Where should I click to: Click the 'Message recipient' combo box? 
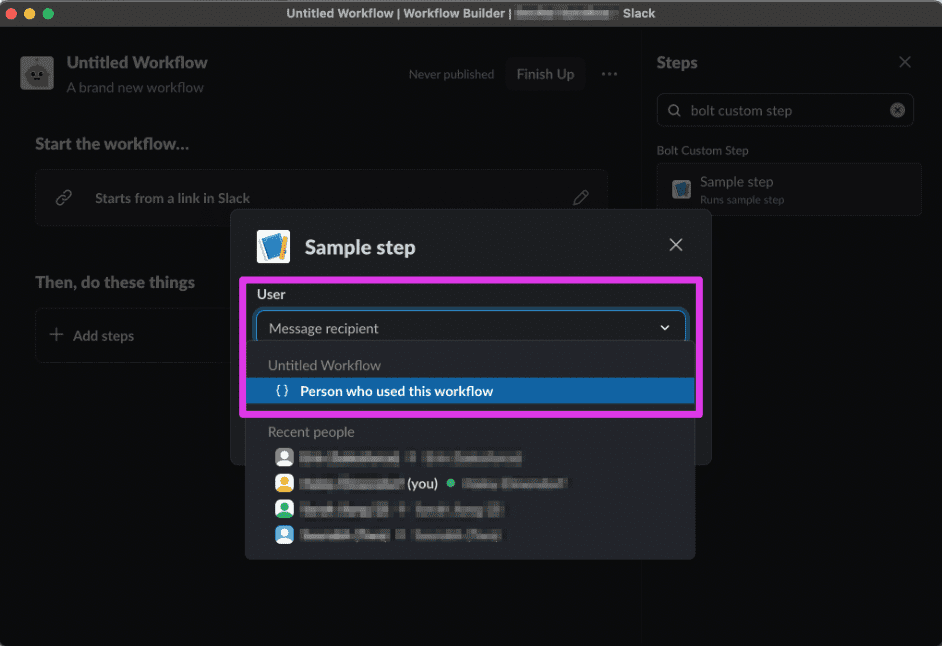tap(450, 327)
